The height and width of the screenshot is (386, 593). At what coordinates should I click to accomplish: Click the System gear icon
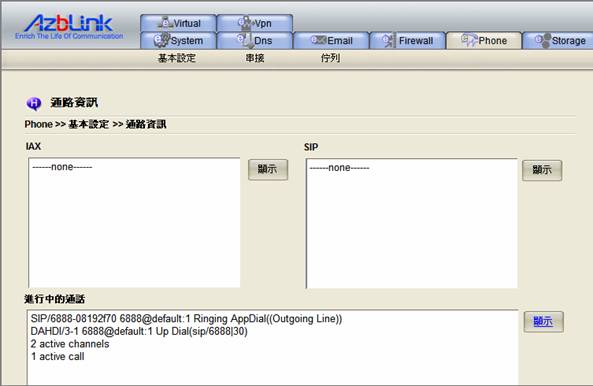161,40
